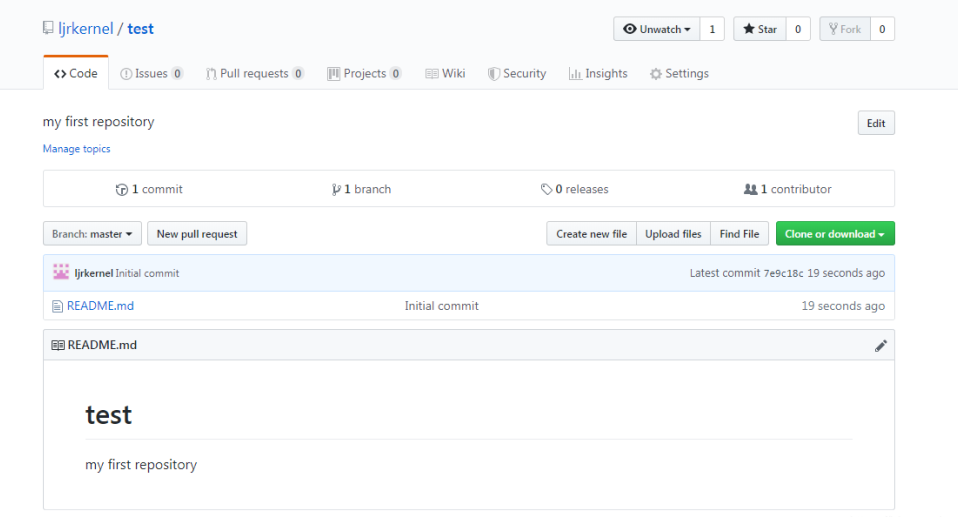Switch to the Code tab

tap(76, 73)
